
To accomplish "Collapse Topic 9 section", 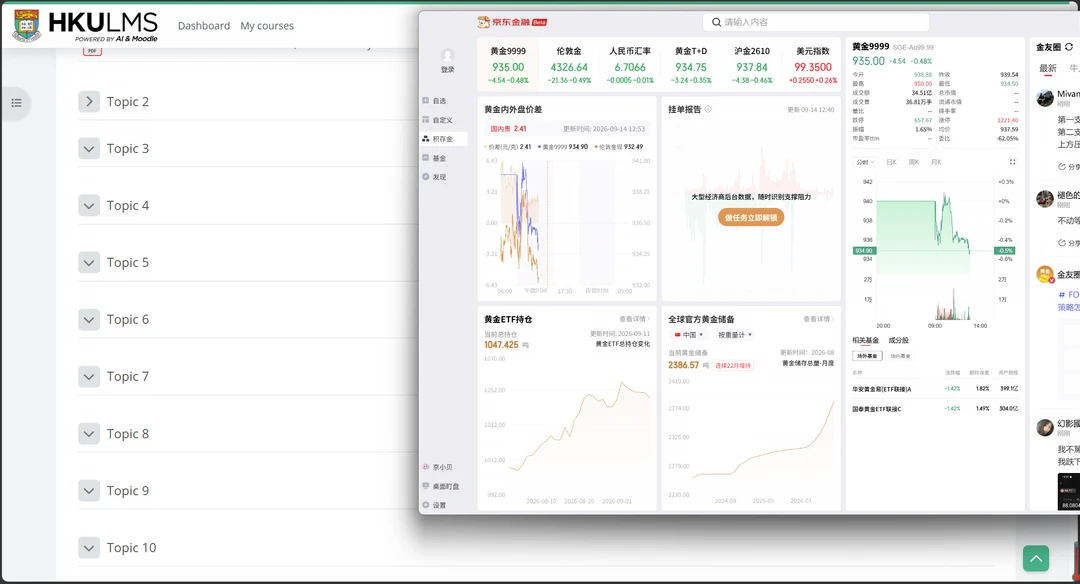I will pyautogui.click(x=89, y=491).
